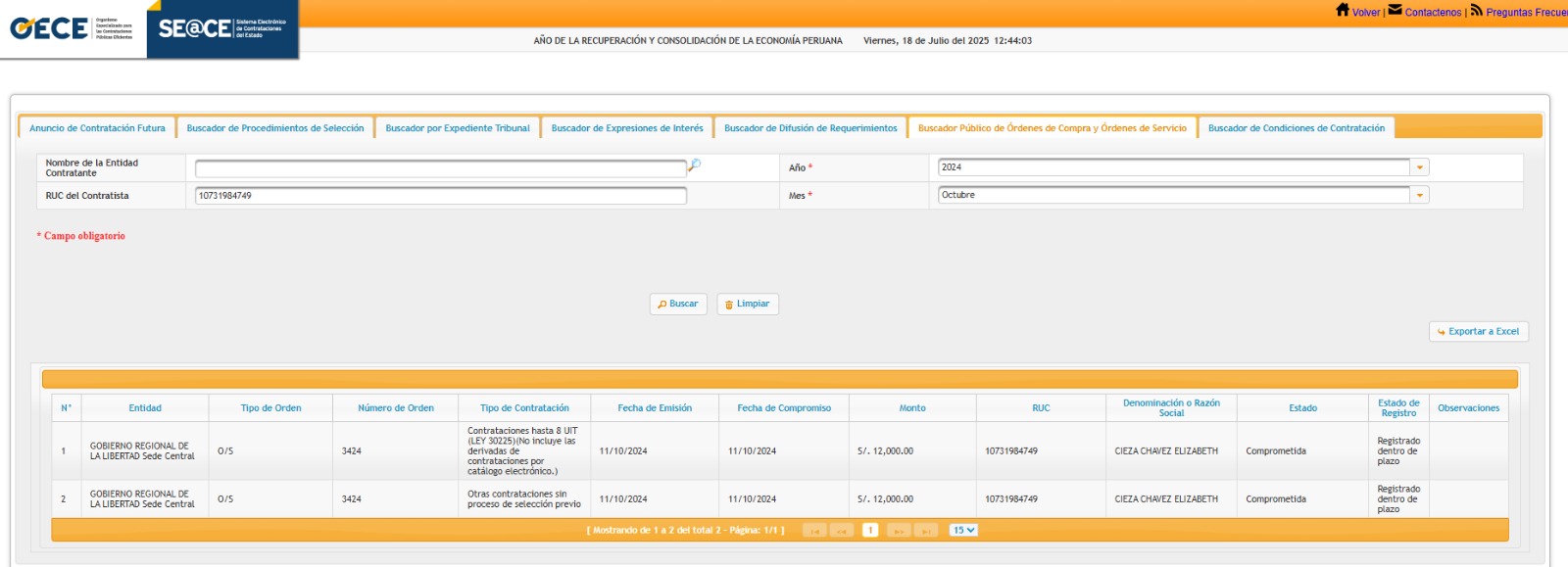Go to last page of results

926,531
